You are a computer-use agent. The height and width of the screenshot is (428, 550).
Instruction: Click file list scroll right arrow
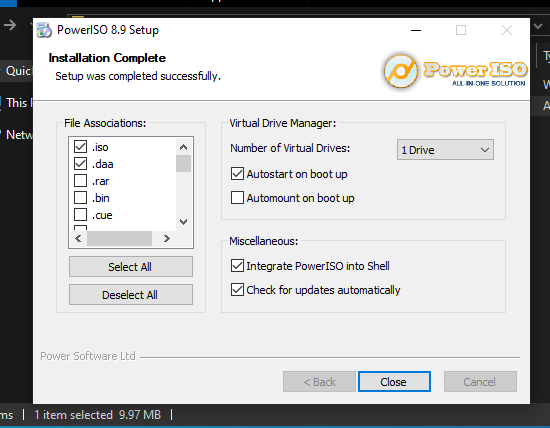coord(167,239)
